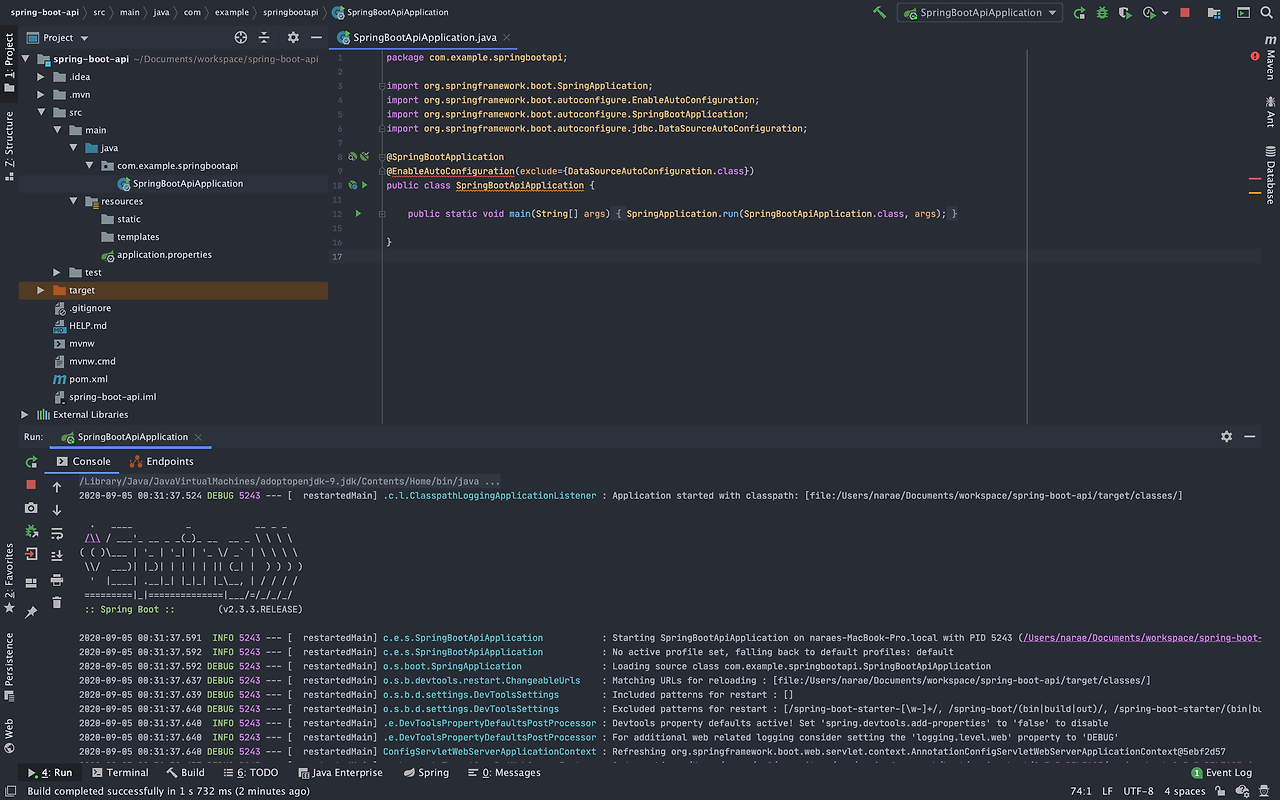Stop the process using the Run panel red square
Screen dimensions: 1280x800
point(31,484)
